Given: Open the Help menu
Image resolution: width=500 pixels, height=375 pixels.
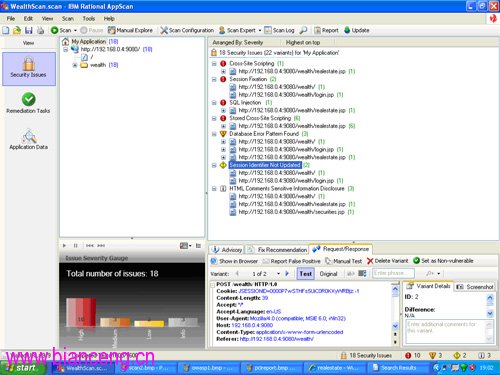Looking at the screenshot, I should tap(109, 19).
